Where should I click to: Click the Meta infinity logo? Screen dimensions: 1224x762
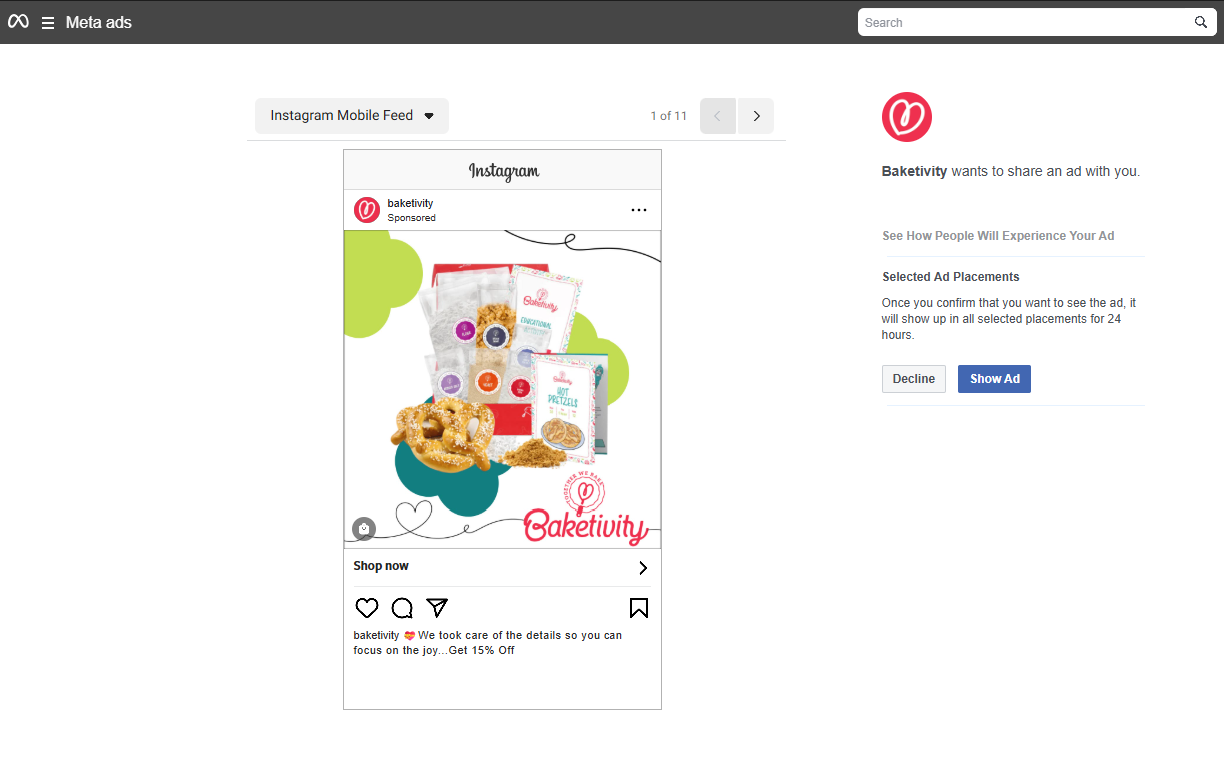pyautogui.click(x=18, y=21)
